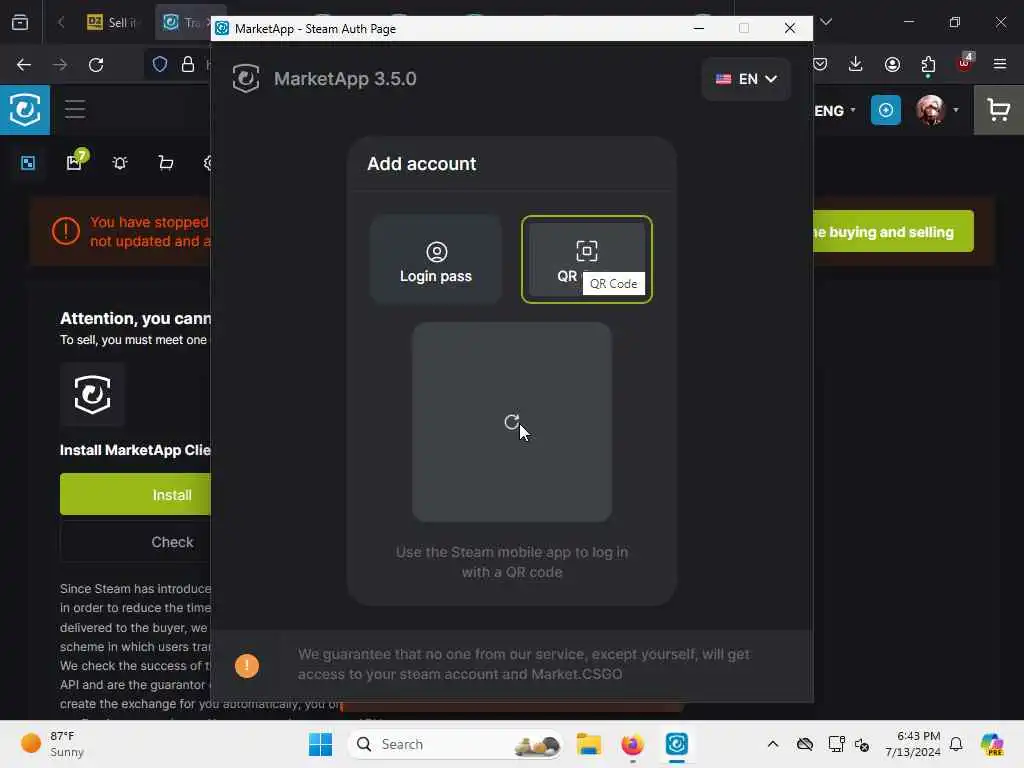
Task: Open the EN language dropdown in MarketApp
Action: click(x=746, y=79)
